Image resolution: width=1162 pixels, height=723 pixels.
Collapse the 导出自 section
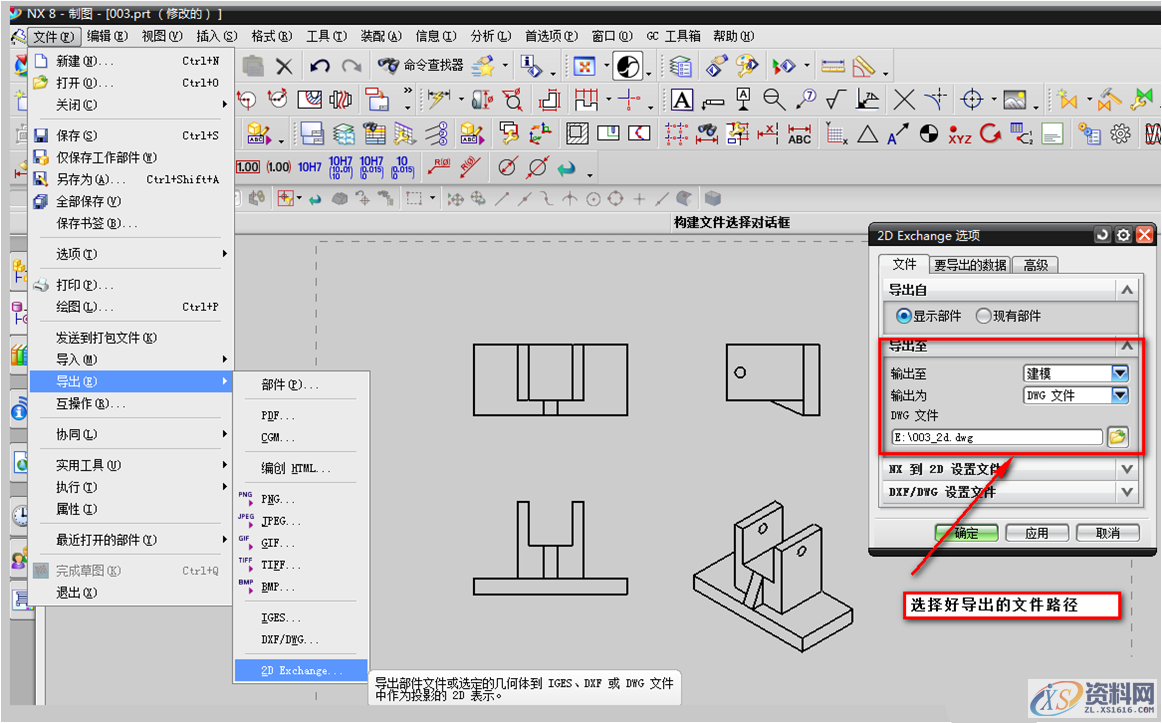click(1127, 290)
